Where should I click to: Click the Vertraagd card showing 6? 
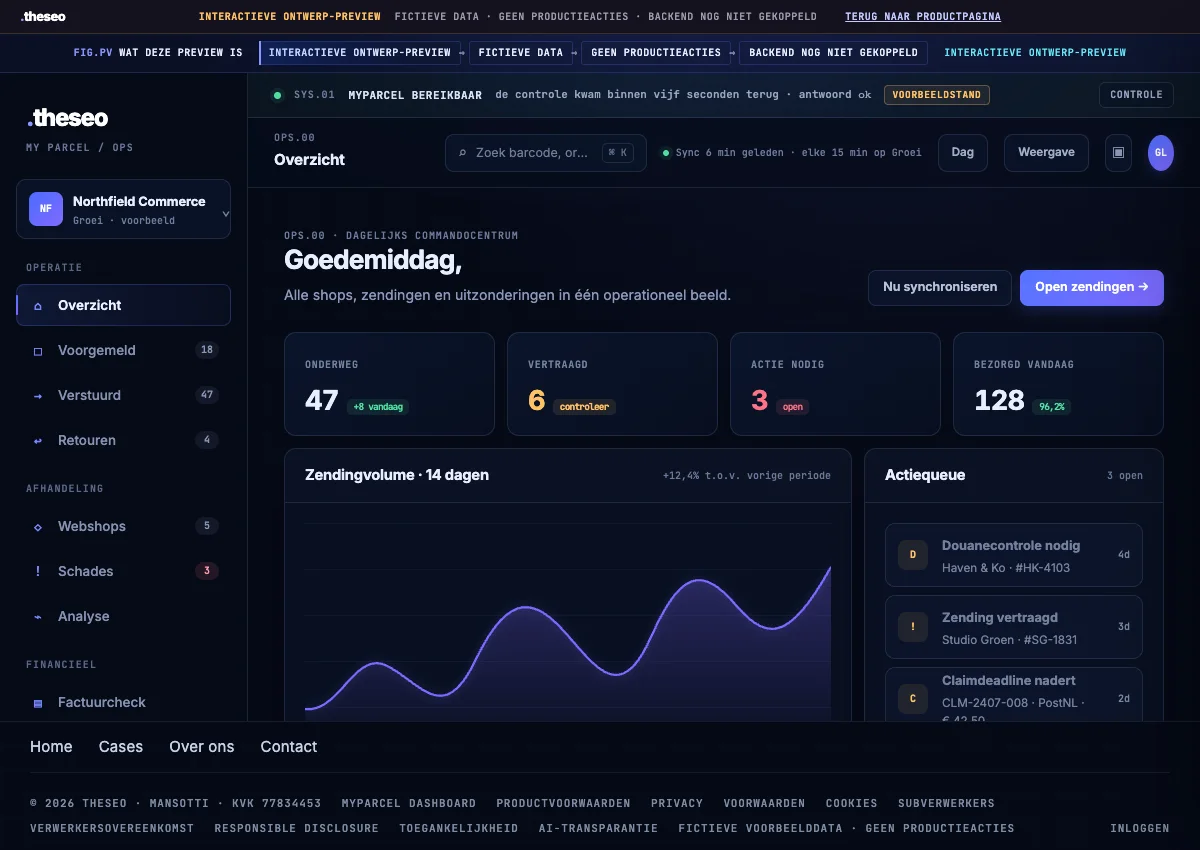tap(612, 384)
